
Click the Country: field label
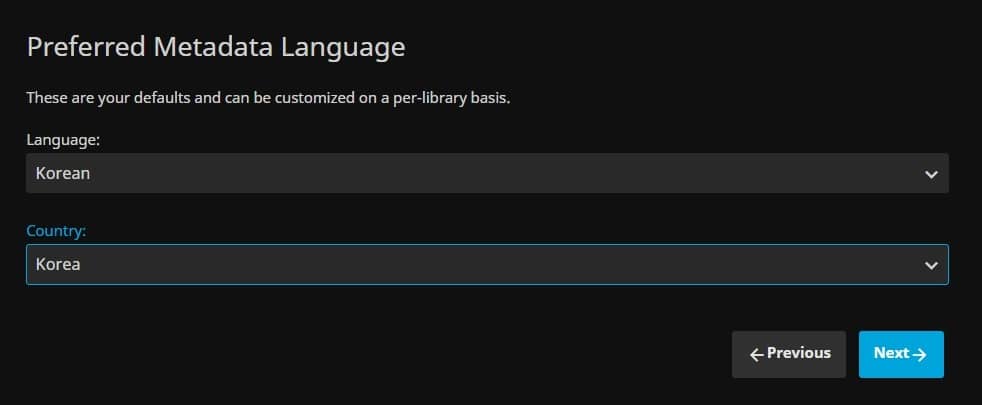[56, 231]
